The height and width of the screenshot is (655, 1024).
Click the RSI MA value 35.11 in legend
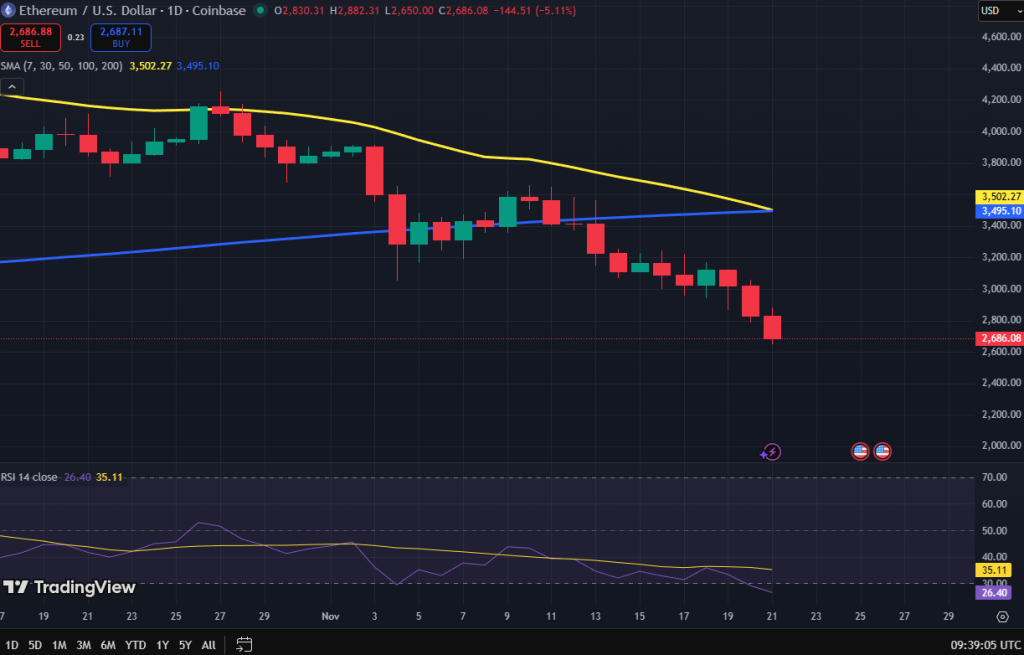click(109, 477)
